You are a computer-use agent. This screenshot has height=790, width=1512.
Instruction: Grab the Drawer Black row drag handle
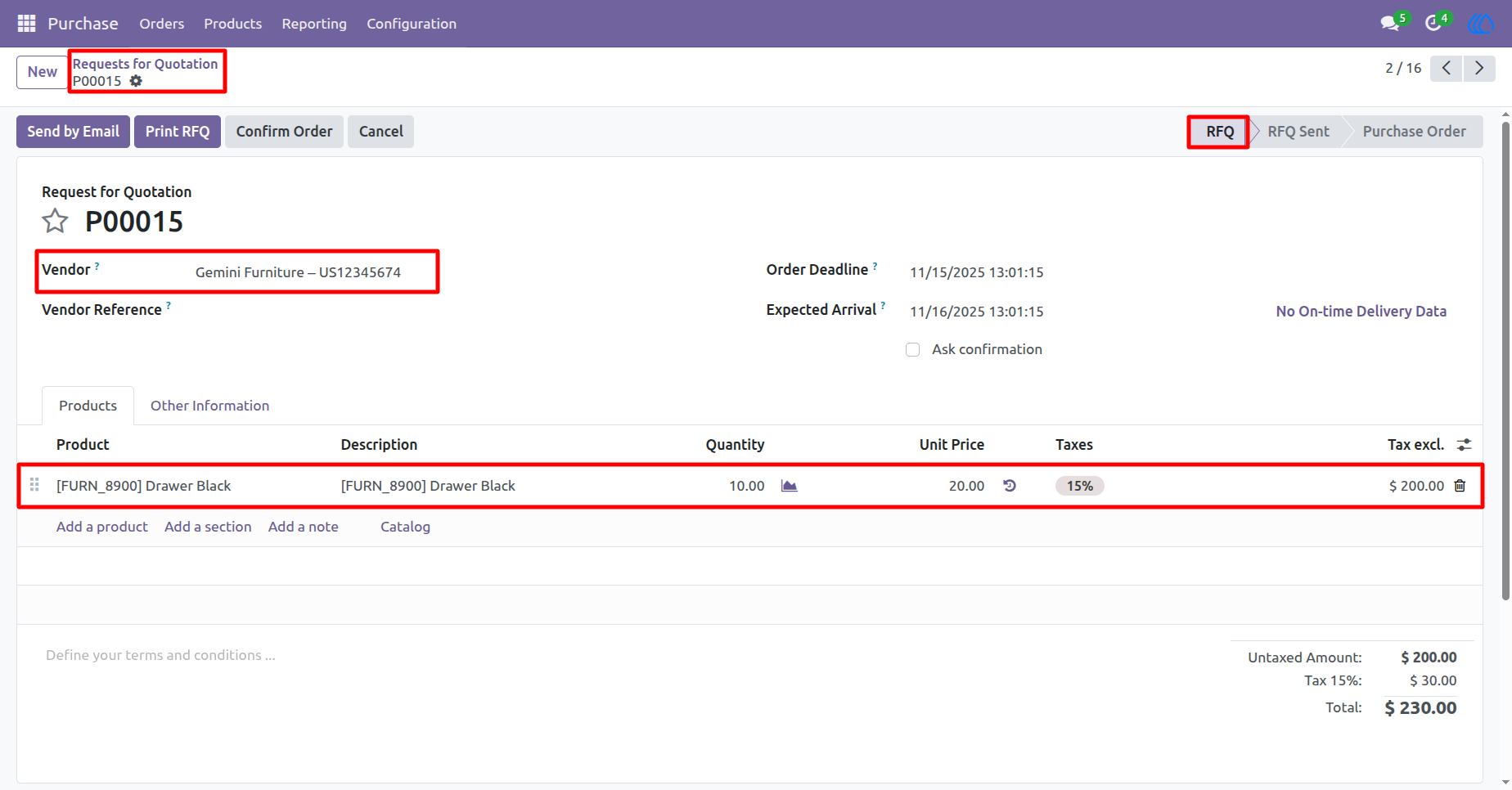pyautogui.click(x=34, y=485)
